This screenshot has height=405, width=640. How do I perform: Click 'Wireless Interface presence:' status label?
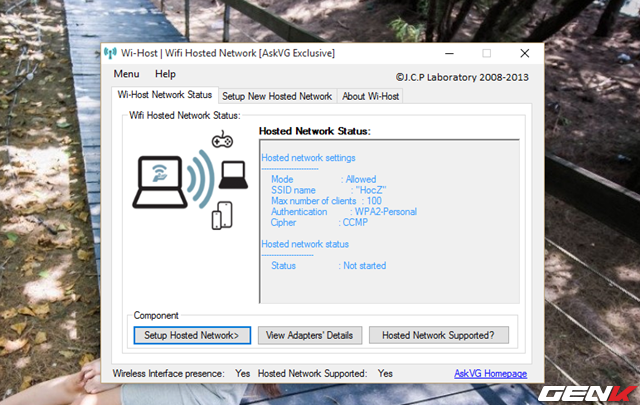tap(169, 374)
